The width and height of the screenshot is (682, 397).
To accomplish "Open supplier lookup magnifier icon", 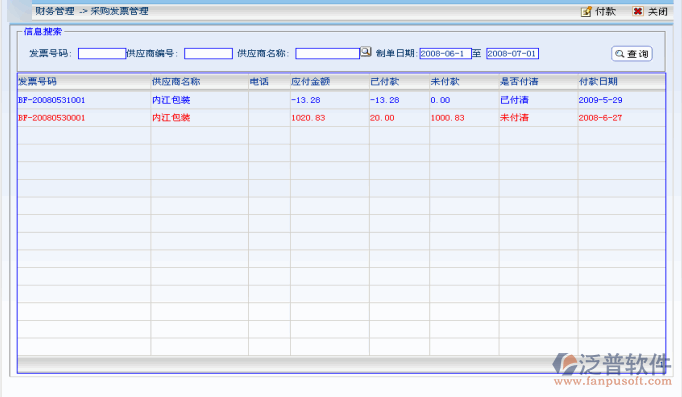I will (366, 52).
